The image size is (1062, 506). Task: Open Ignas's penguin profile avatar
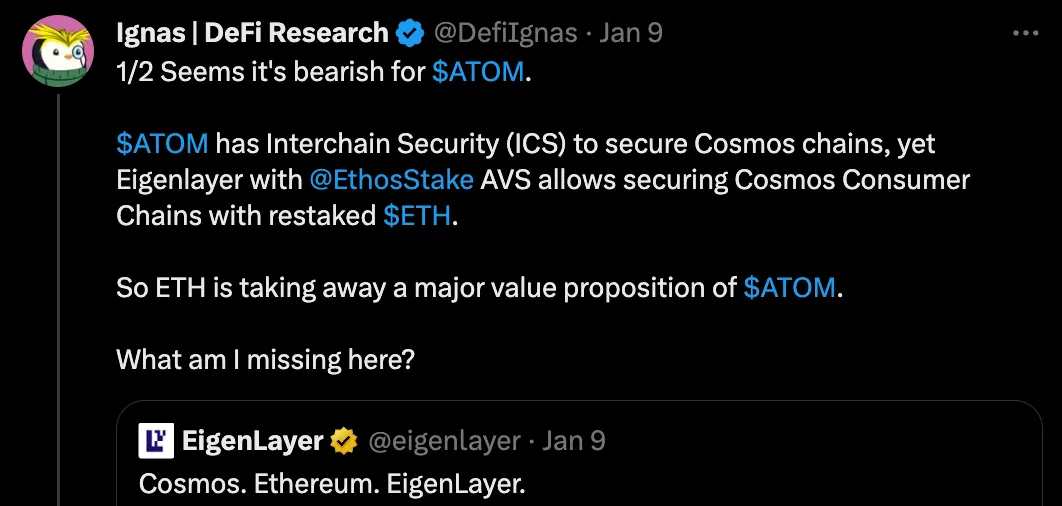pos(58,51)
